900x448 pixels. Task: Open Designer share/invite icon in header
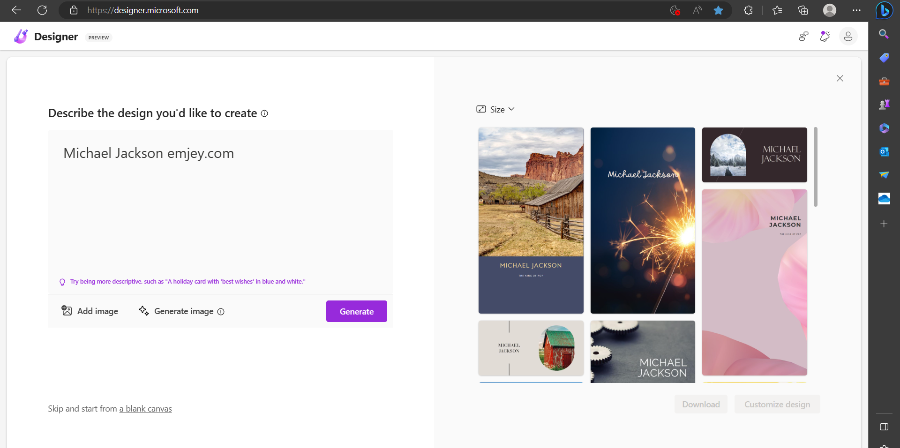804,37
